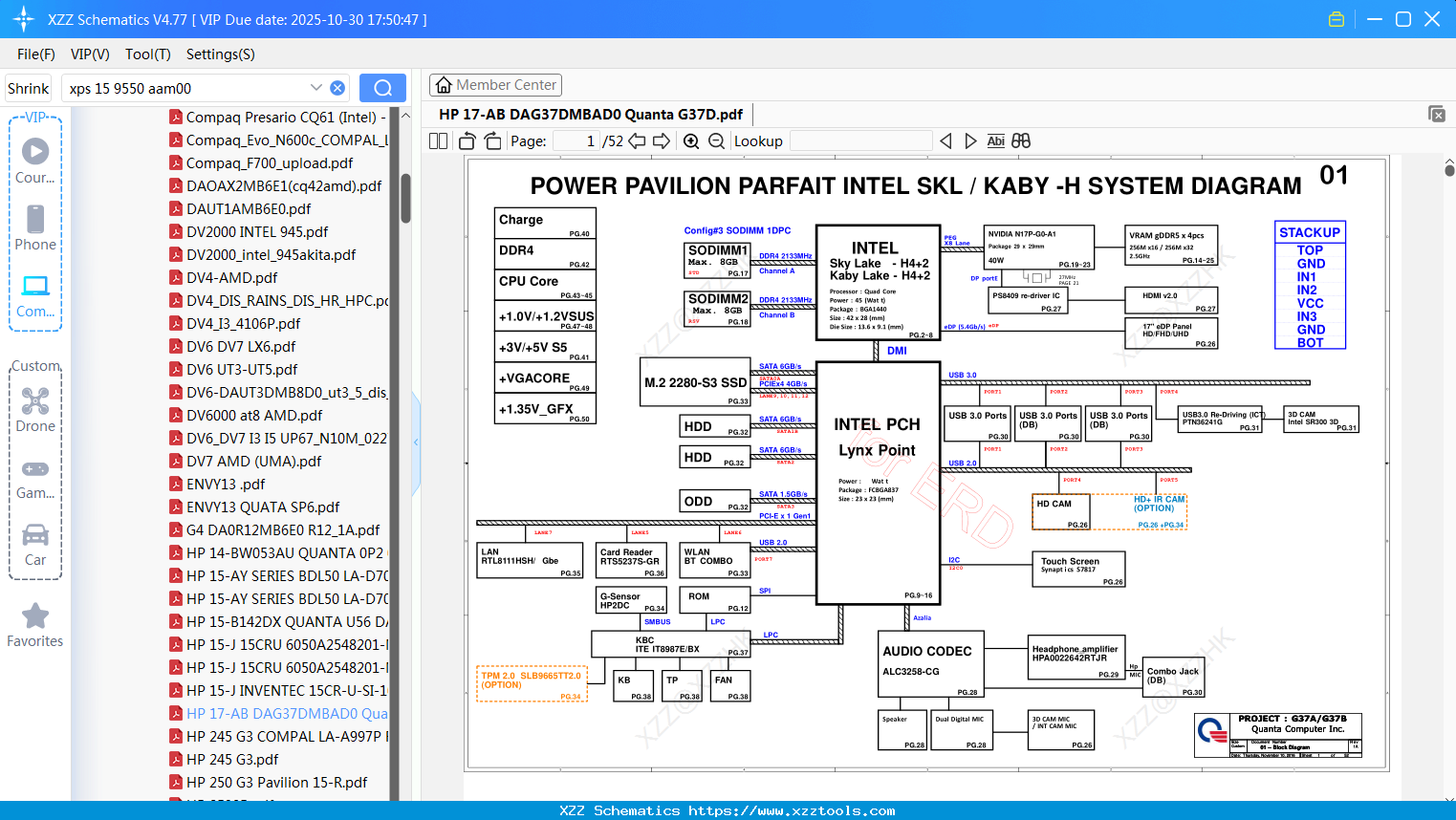Open the File(F) menu
This screenshot has height=820, width=1456.
tap(36, 54)
